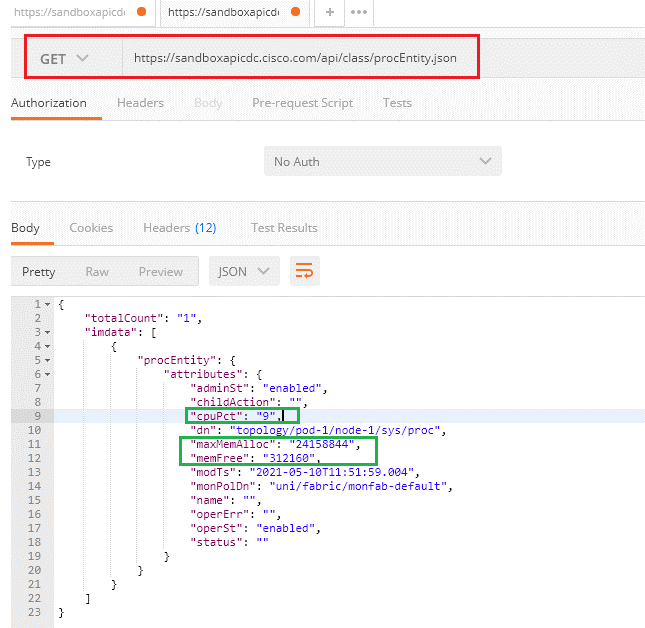Click the "cpuPct" value "9"
Image resolution: width=645 pixels, height=628 pixels.
click(265, 416)
